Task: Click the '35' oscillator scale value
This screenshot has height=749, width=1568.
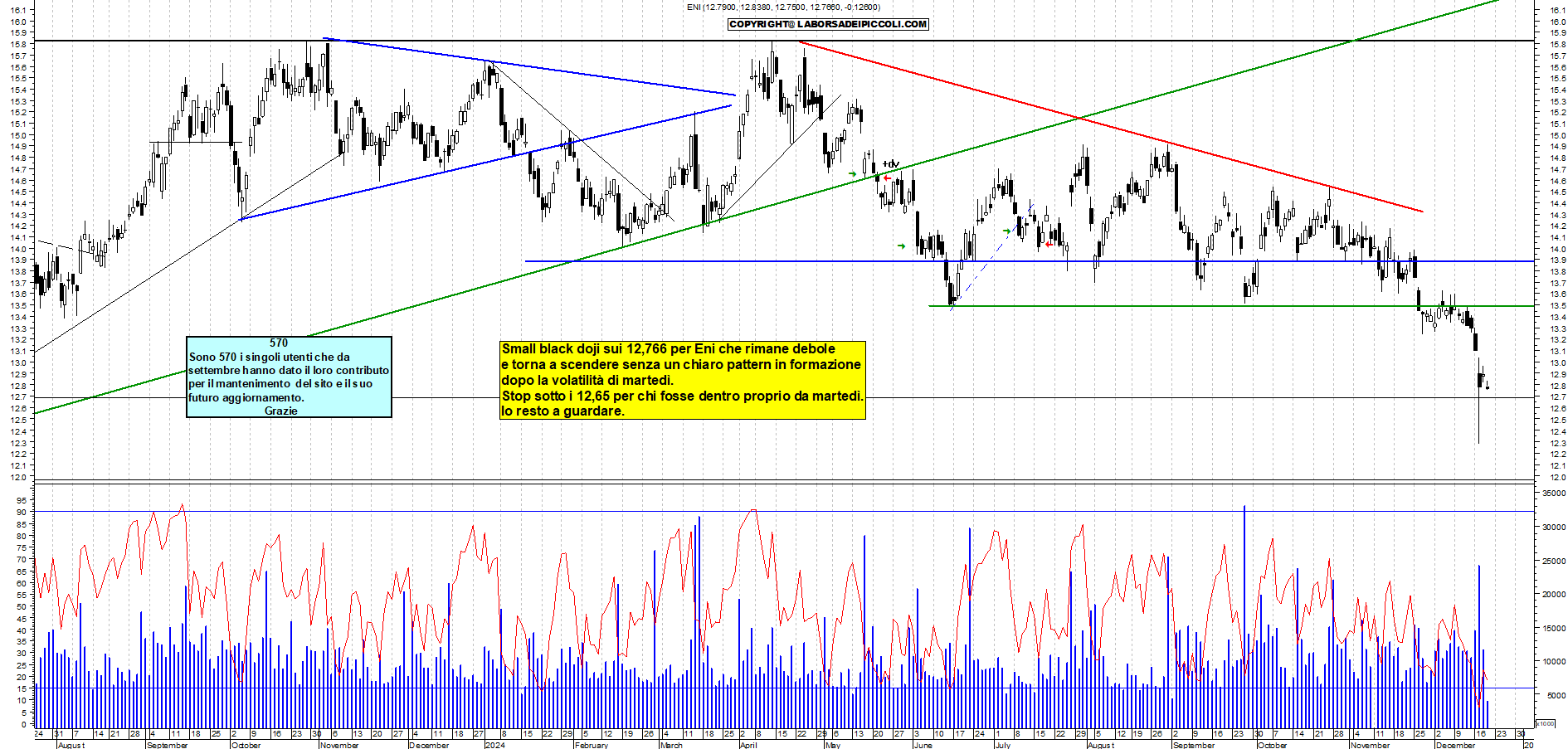Action: (x=22, y=642)
